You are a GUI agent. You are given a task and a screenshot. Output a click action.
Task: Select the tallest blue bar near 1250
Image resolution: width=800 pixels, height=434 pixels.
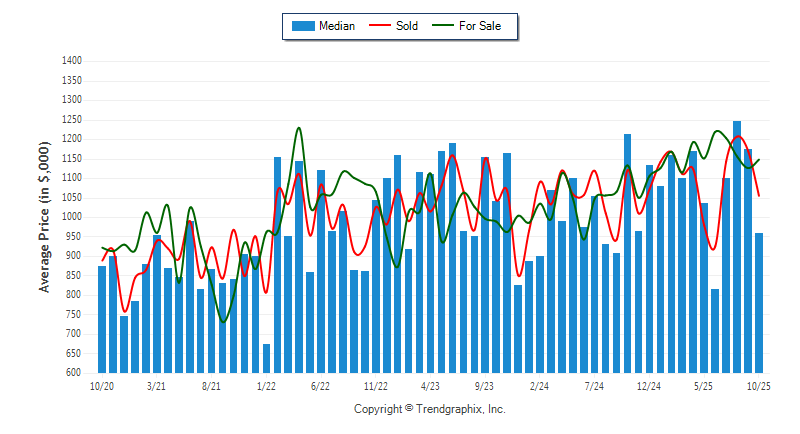click(x=737, y=250)
